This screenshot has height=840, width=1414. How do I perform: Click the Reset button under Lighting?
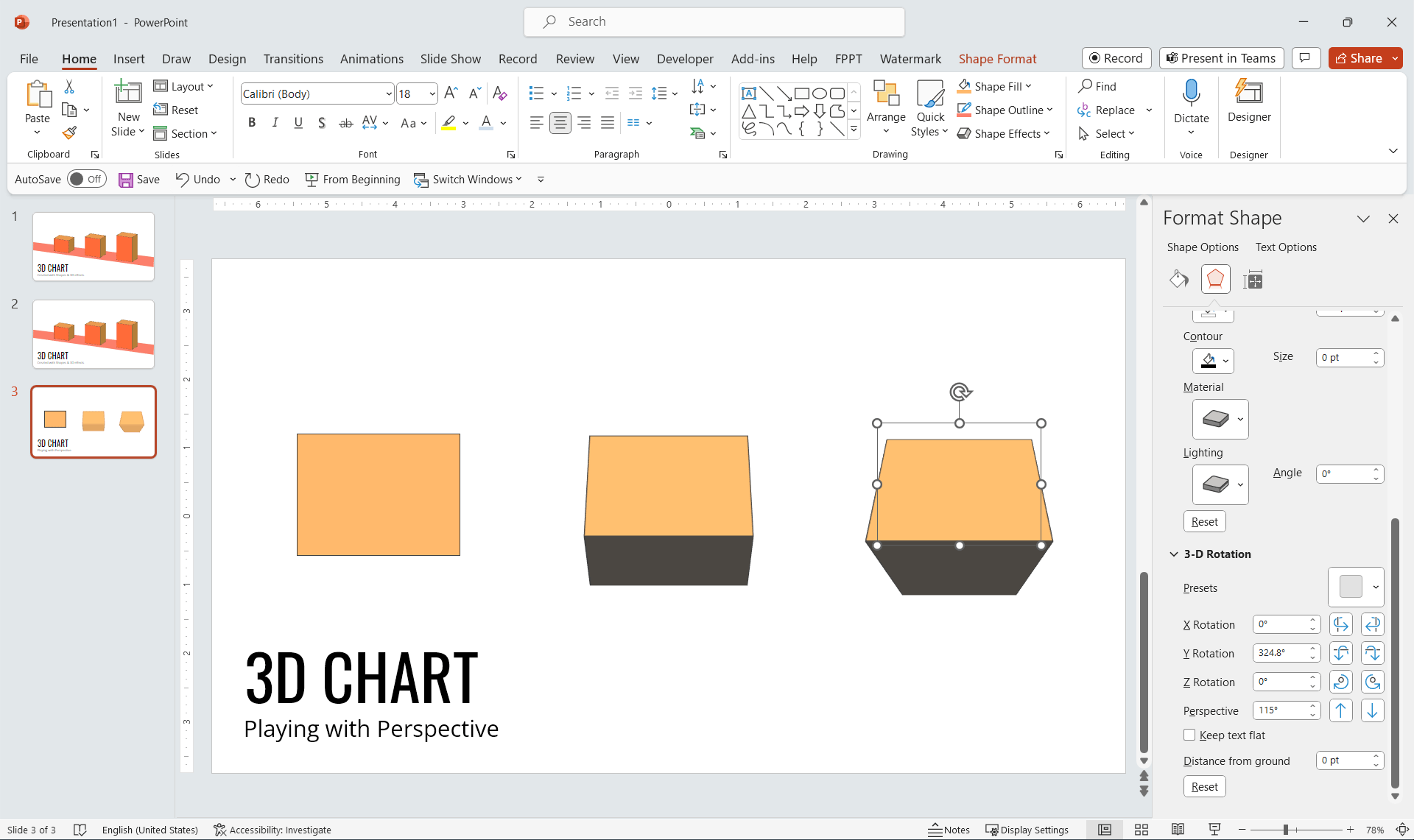[x=1204, y=520]
